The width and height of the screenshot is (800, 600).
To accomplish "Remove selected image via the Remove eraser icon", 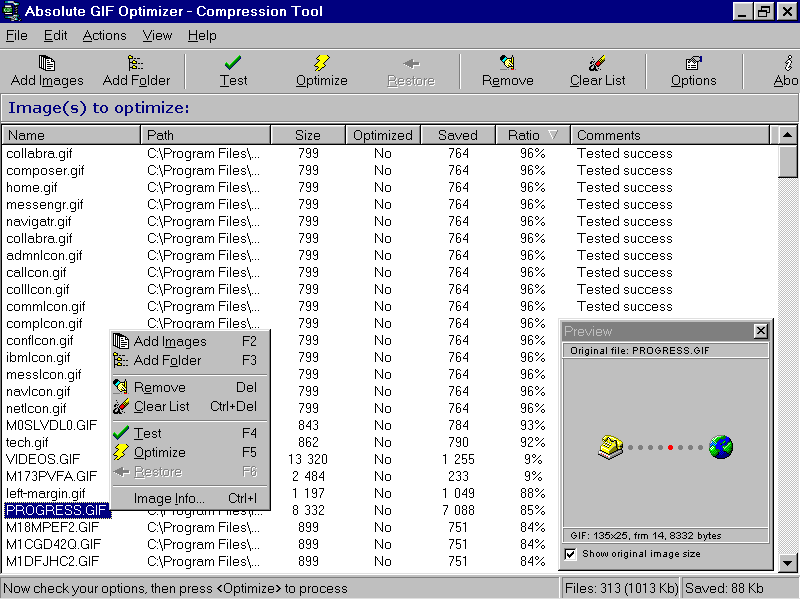I will tap(507, 70).
